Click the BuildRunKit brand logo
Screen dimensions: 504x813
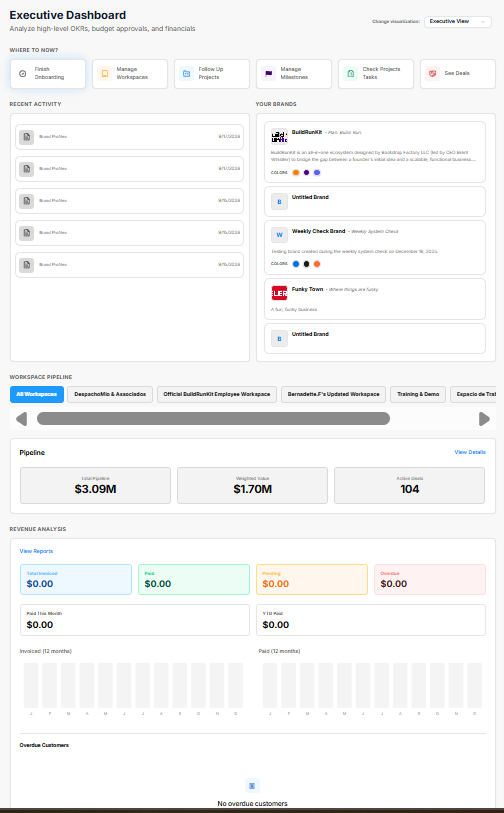tap(279, 136)
